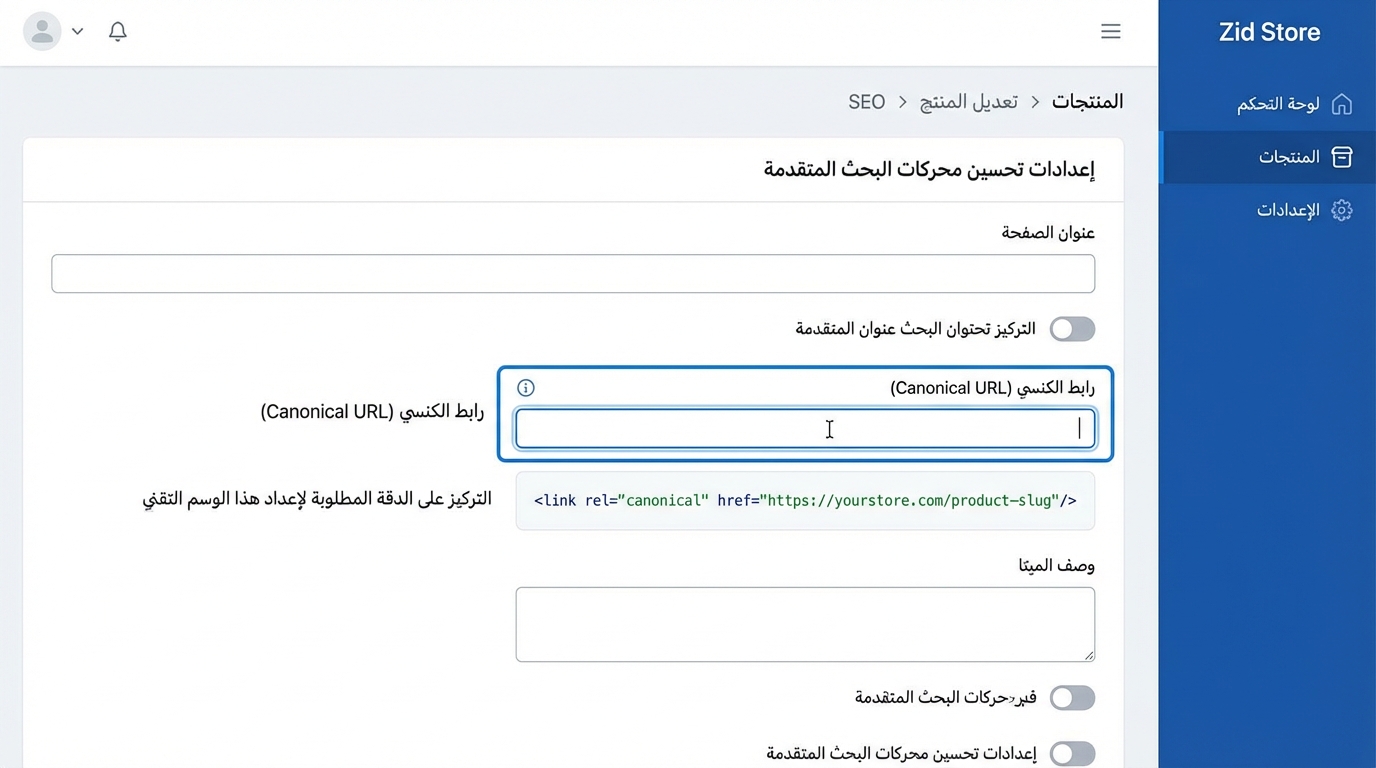Open المنتجات breadcrumb link
The width and height of the screenshot is (1376, 768).
(1087, 101)
